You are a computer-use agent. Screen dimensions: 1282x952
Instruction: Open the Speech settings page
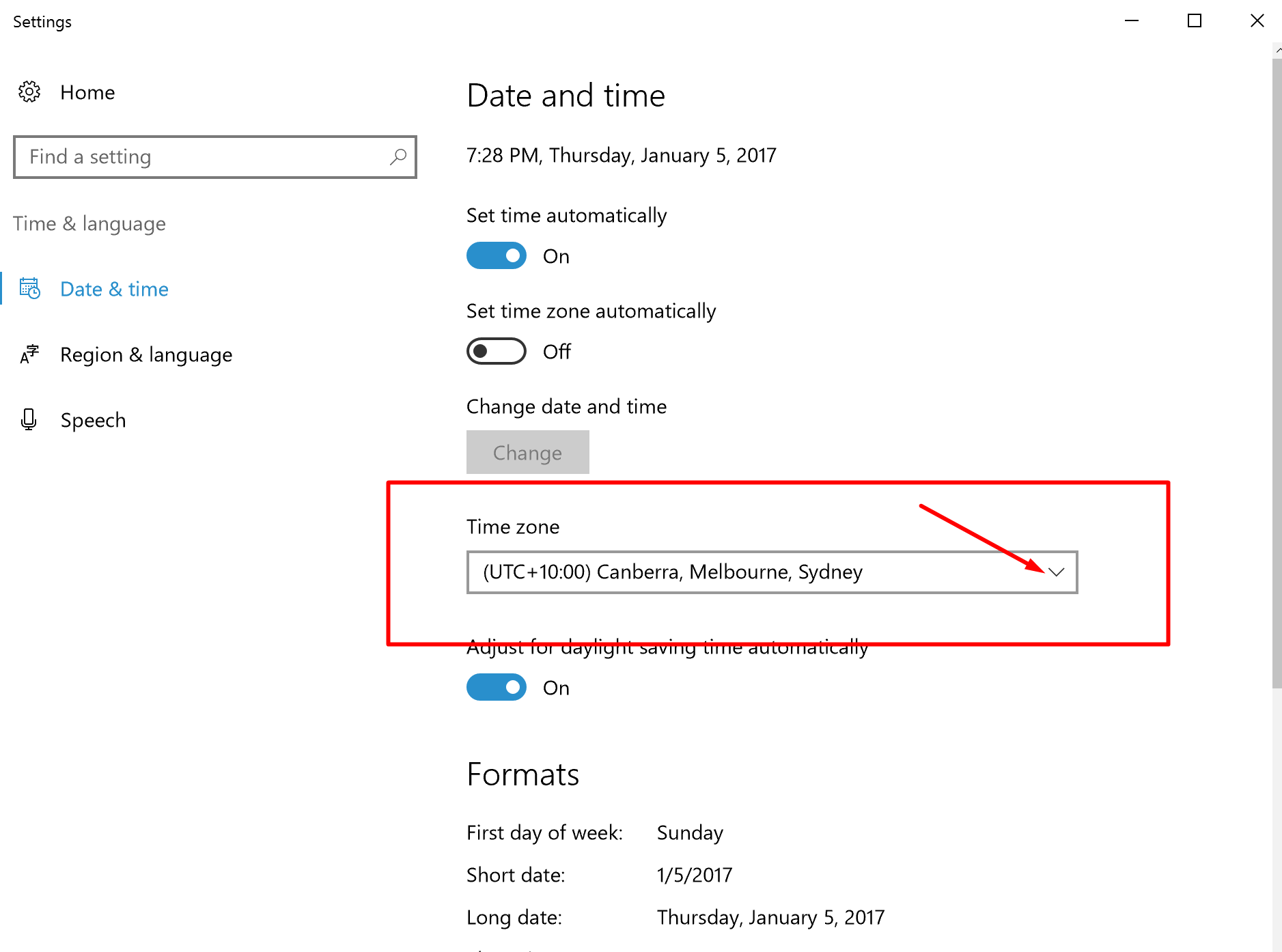[93, 419]
